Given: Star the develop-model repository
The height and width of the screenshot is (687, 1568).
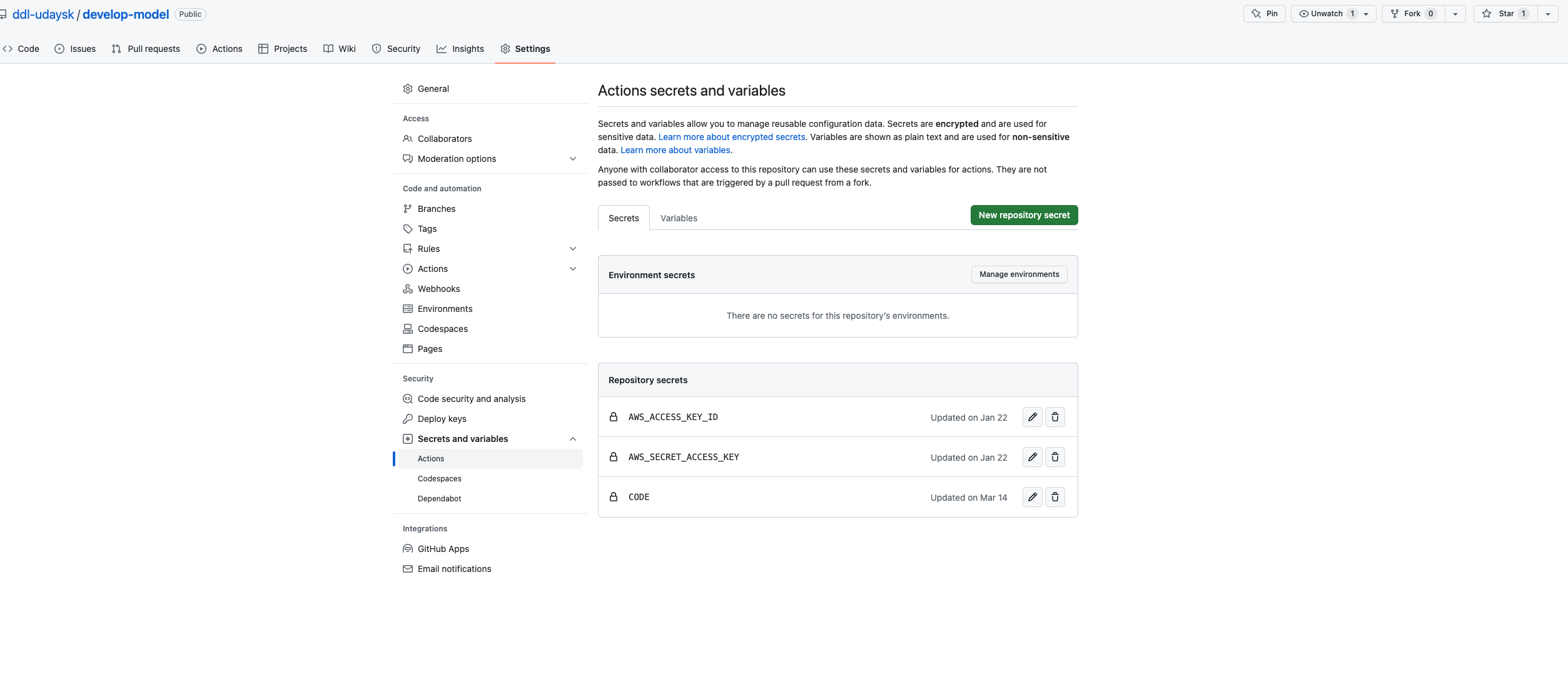Looking at the screenshot, I should click(1505, 14).
